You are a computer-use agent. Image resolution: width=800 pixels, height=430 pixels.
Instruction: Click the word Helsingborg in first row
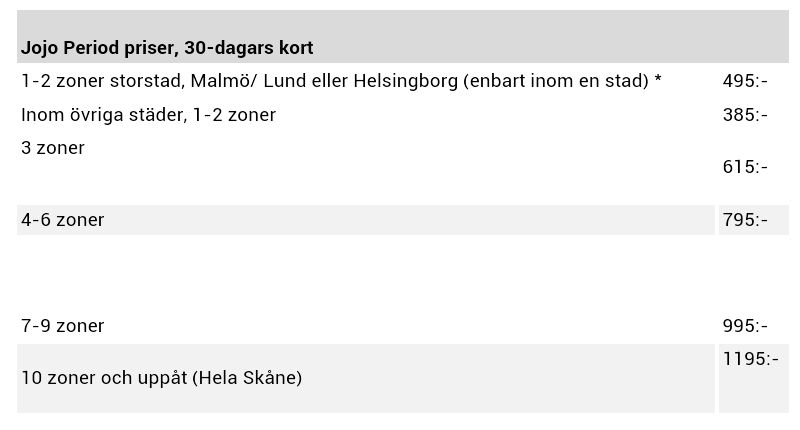[406, 81]
